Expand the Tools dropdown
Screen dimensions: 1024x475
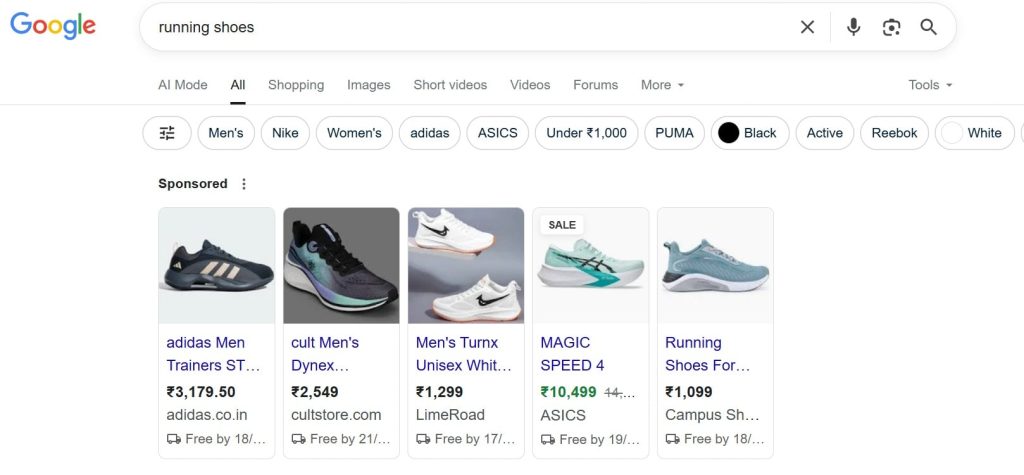click(x=930, y=85)
